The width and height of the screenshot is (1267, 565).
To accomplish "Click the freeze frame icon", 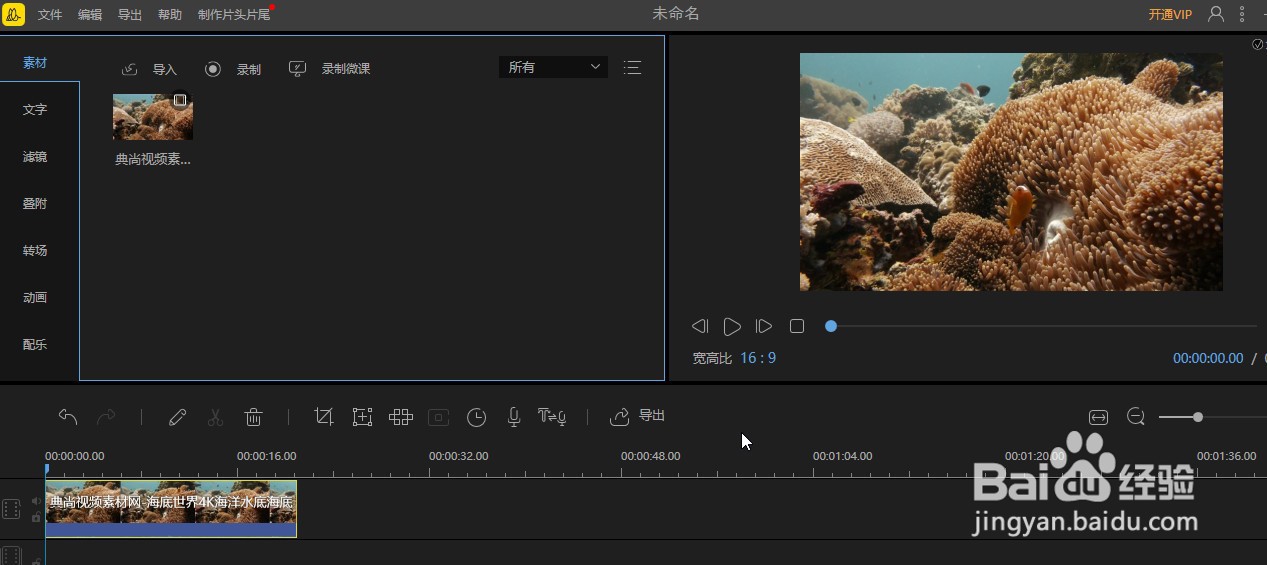I will [438, 417].
